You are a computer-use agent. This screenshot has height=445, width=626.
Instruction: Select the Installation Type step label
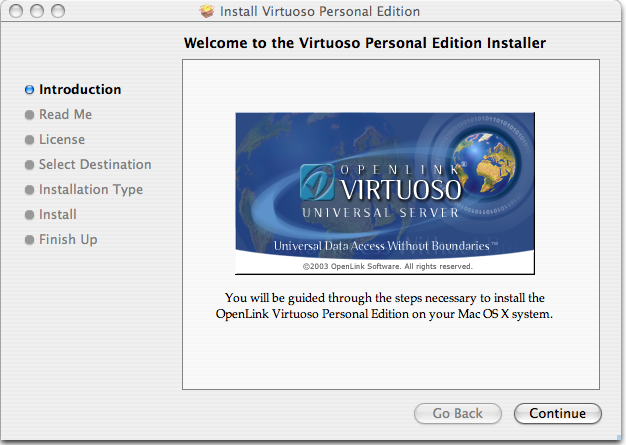(91, 190)
